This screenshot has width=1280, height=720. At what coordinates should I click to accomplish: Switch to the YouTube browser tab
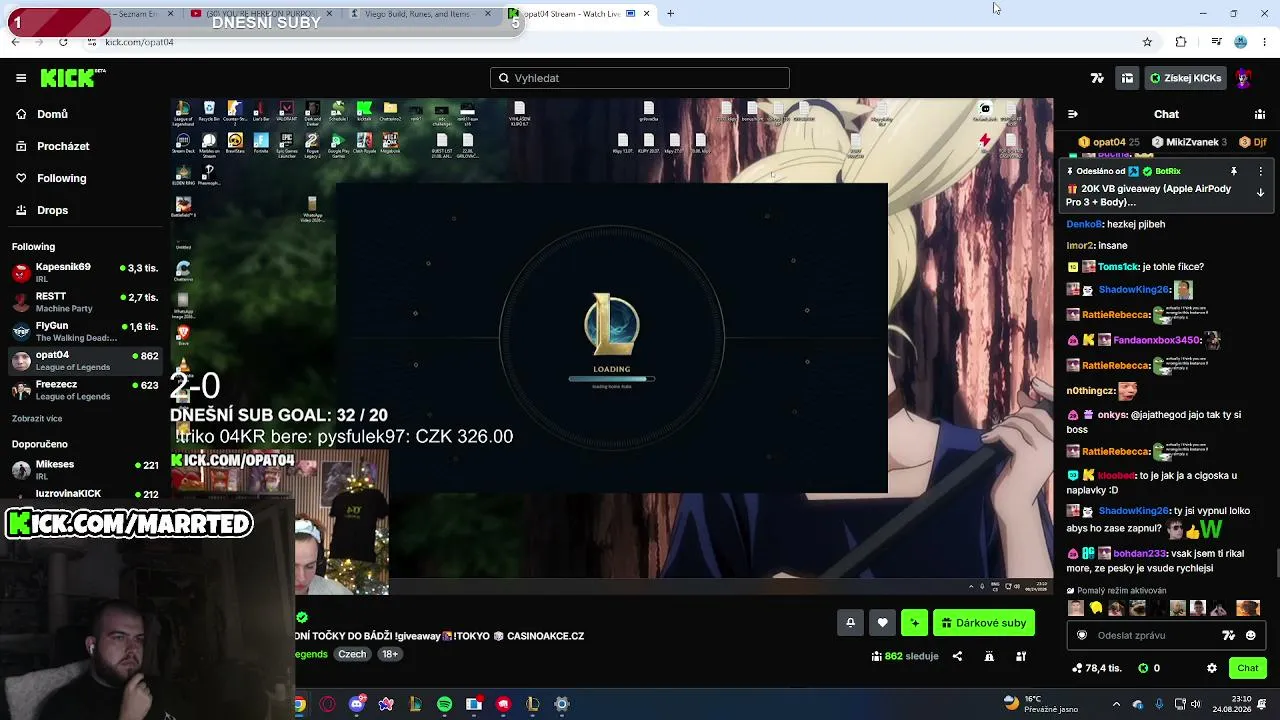click(x=262, y=14)
